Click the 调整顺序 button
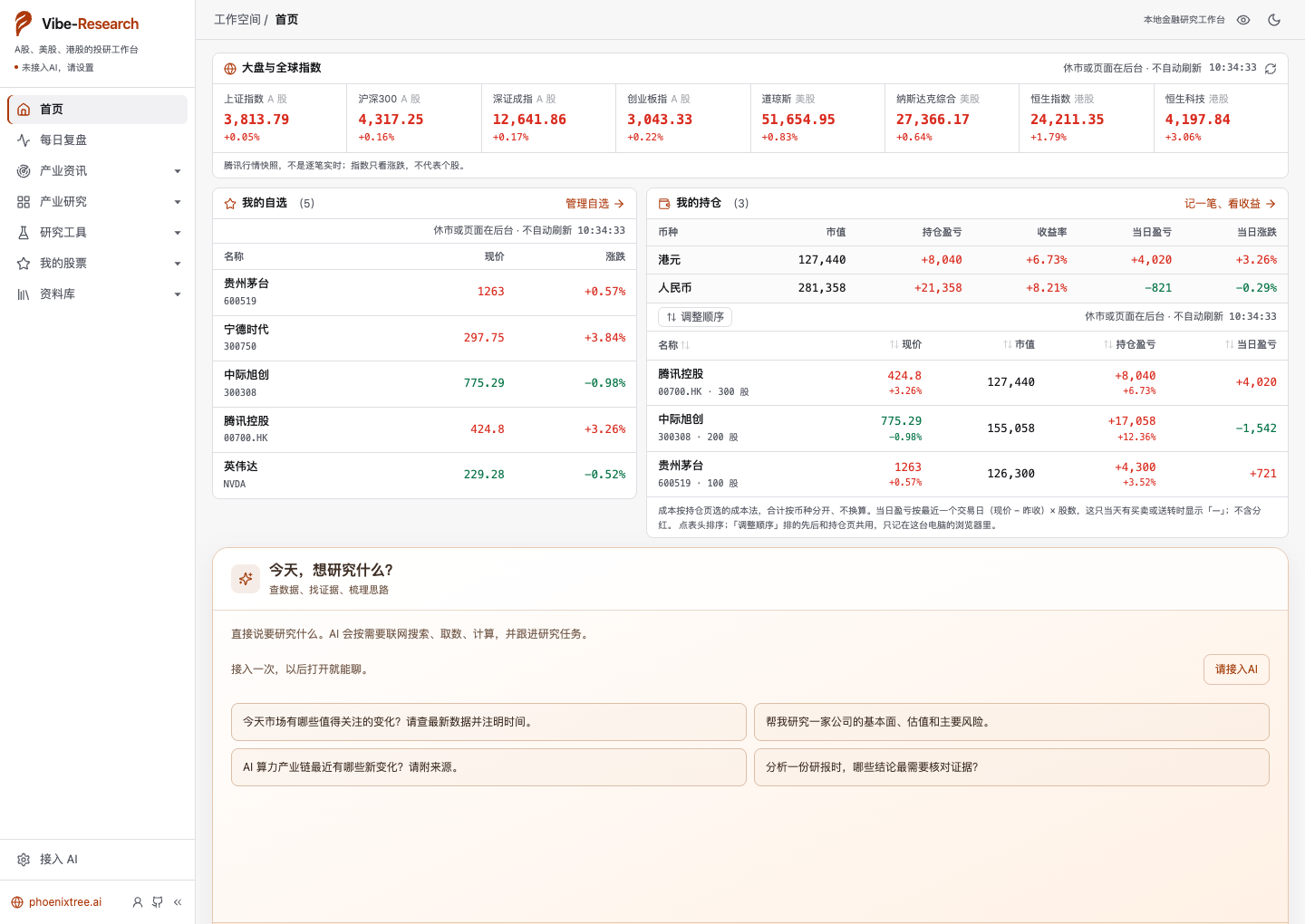Viewport: 1305px width, 924px height. [695, 317]
